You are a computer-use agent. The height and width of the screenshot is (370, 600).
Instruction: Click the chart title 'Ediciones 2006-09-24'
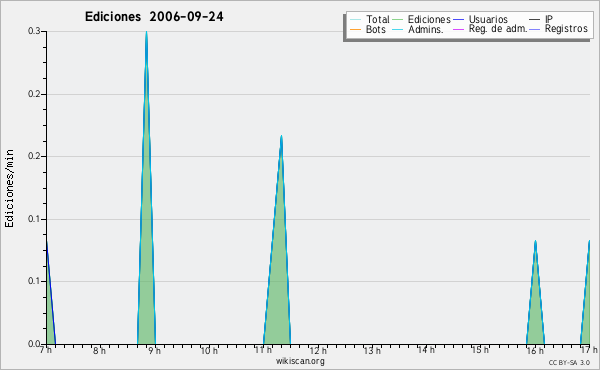[154, 17]
